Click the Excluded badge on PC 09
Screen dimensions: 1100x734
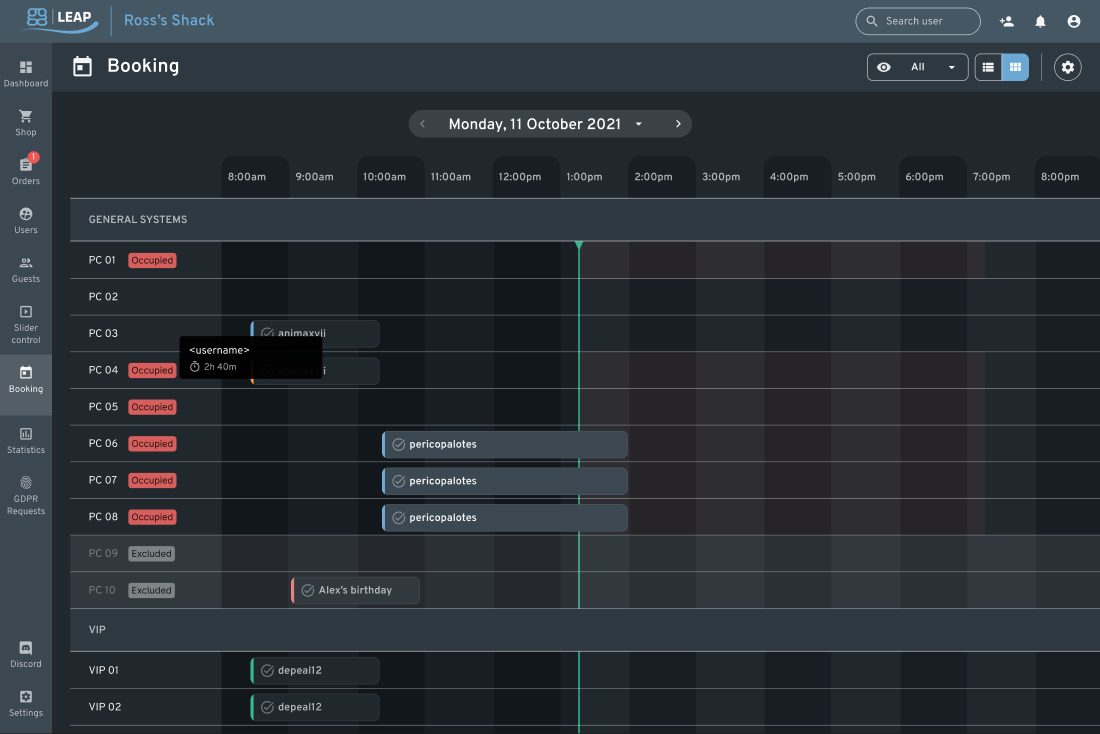(152, 554)
